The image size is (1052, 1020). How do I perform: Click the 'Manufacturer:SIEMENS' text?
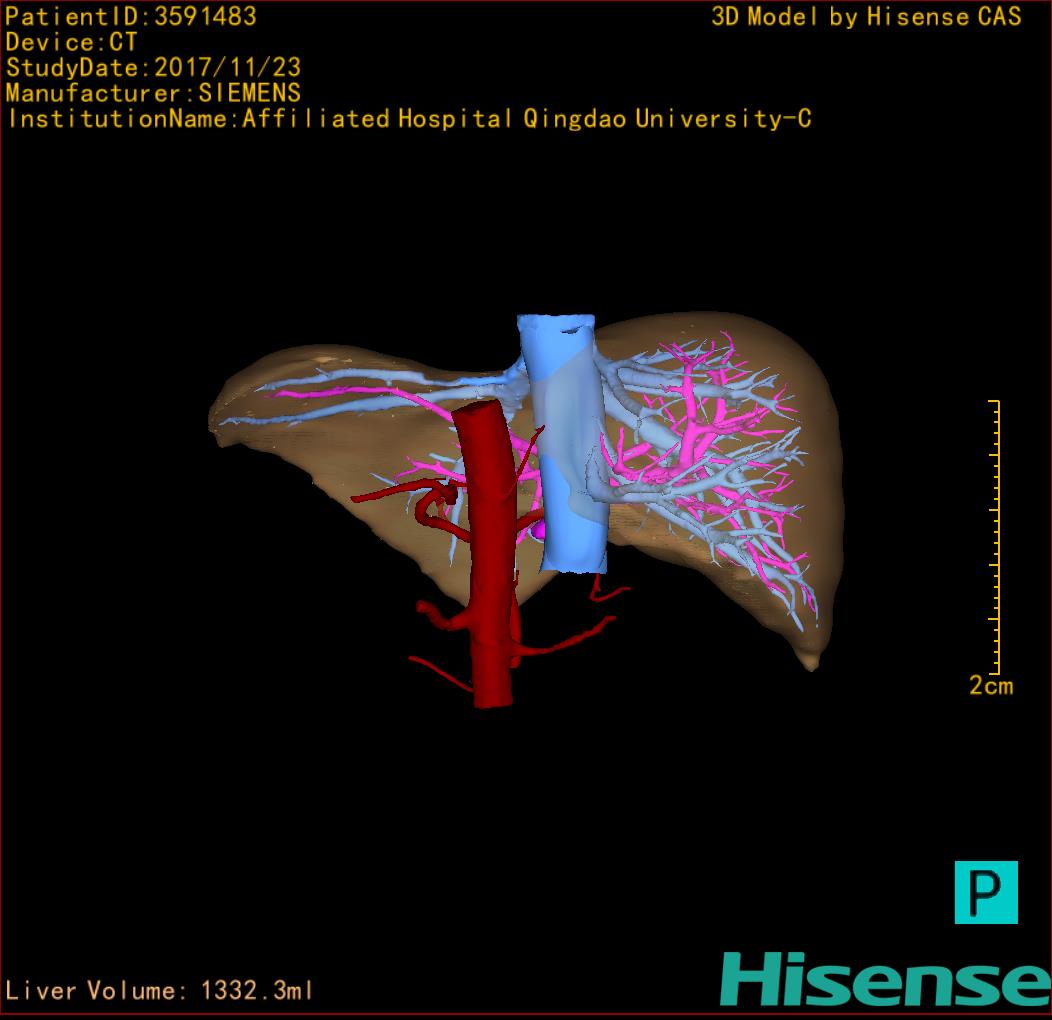[153, 93]
